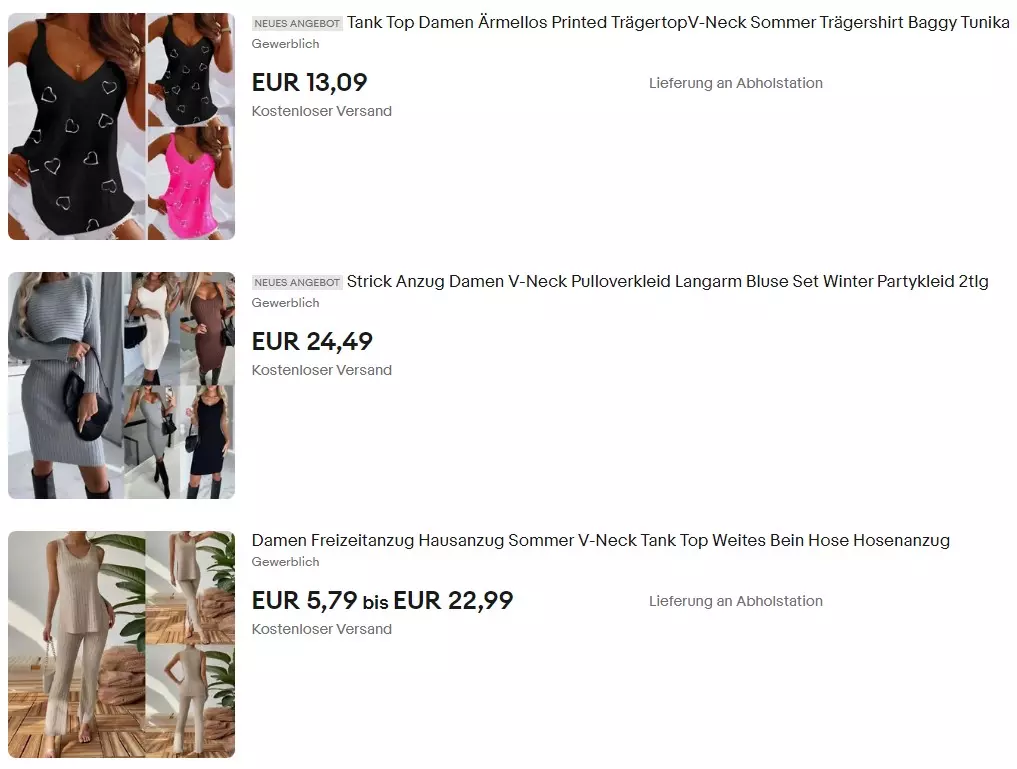Viewport: 1017px width, 769px height.
Task: Click Kostenloser Versand under EUR 13,09
Action: click(x=322, y=111)
